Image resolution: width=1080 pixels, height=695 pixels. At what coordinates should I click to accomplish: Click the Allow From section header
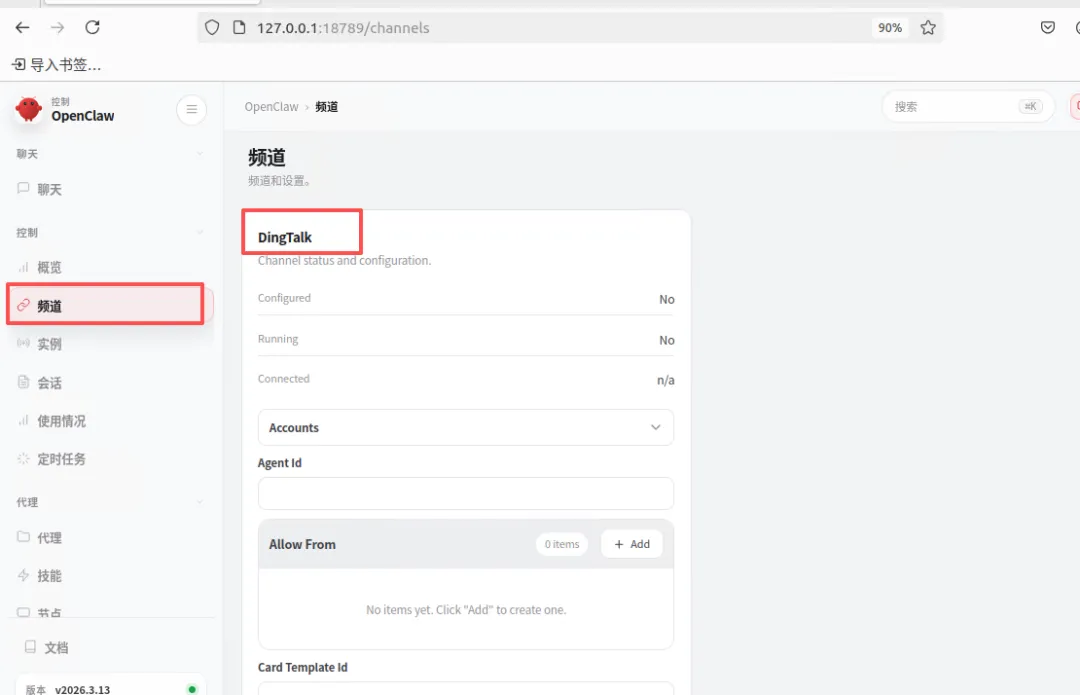tap(302, 544)
